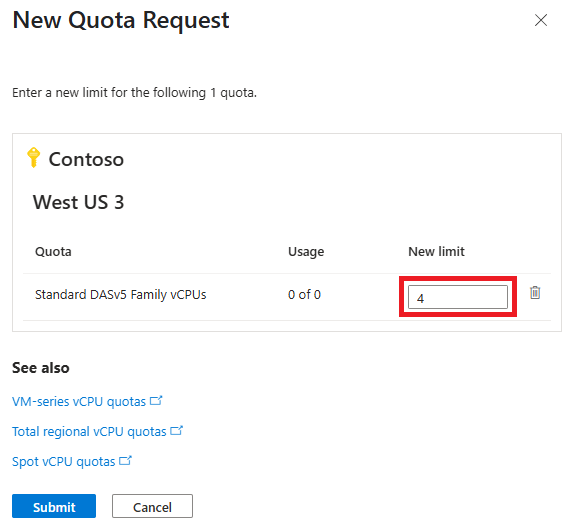Click the Usage column header
This screenshot has width=570, height=529.
click(306, 252)
